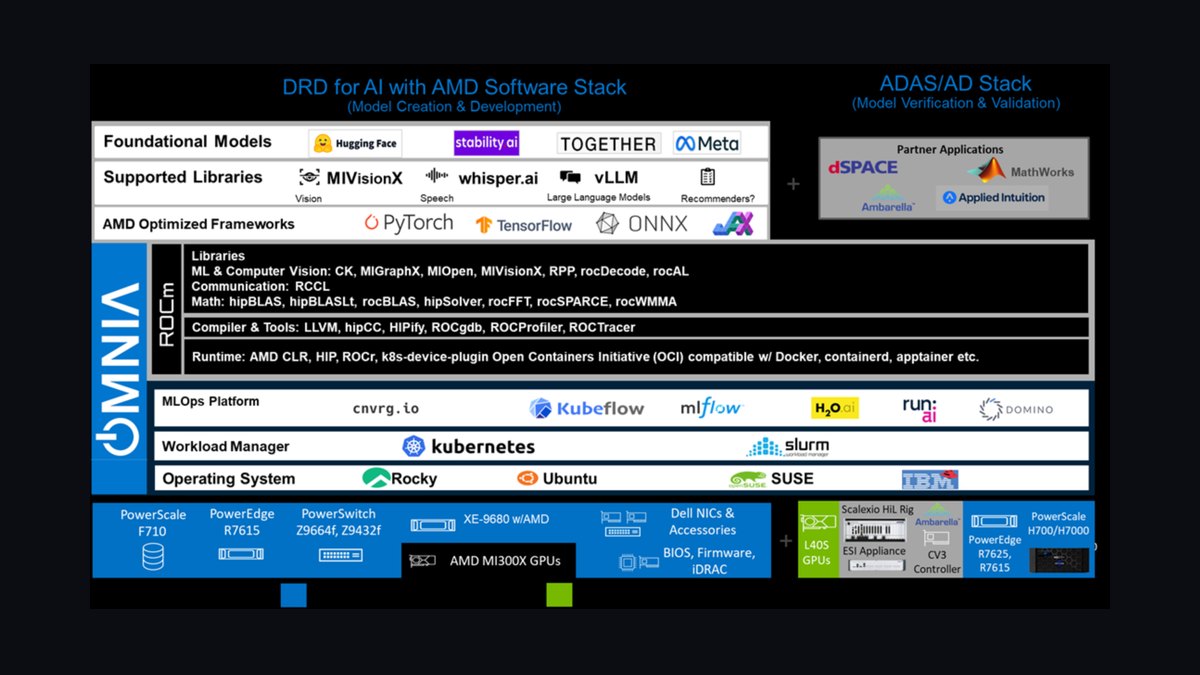The height and width of the screenshot is (675, 1200).
Task: Click the Ubuntu logo
Action: [557, 478]
